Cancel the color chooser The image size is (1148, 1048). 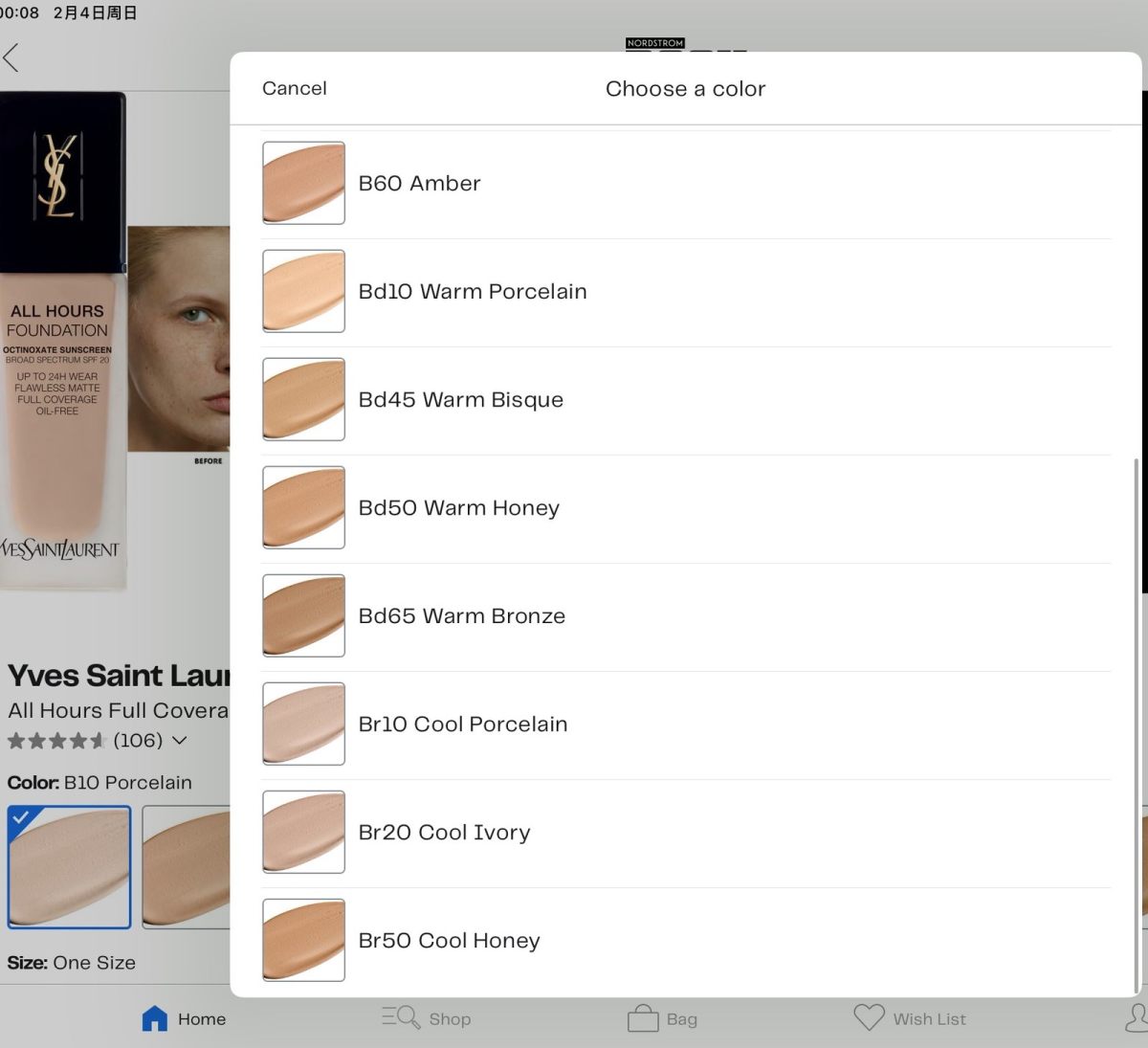coord(295,88)
